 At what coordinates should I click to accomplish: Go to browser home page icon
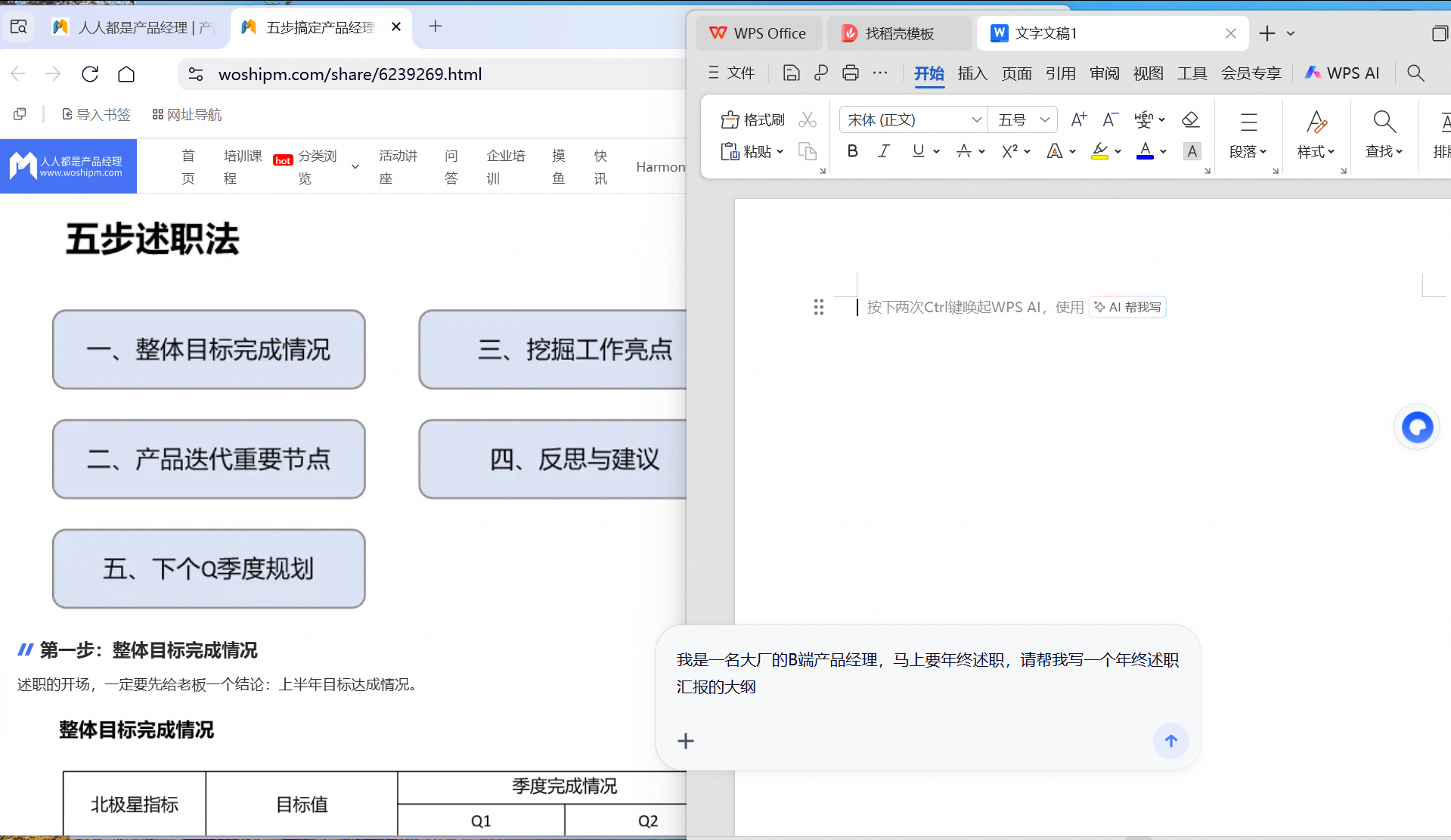(x=126, y=74)
